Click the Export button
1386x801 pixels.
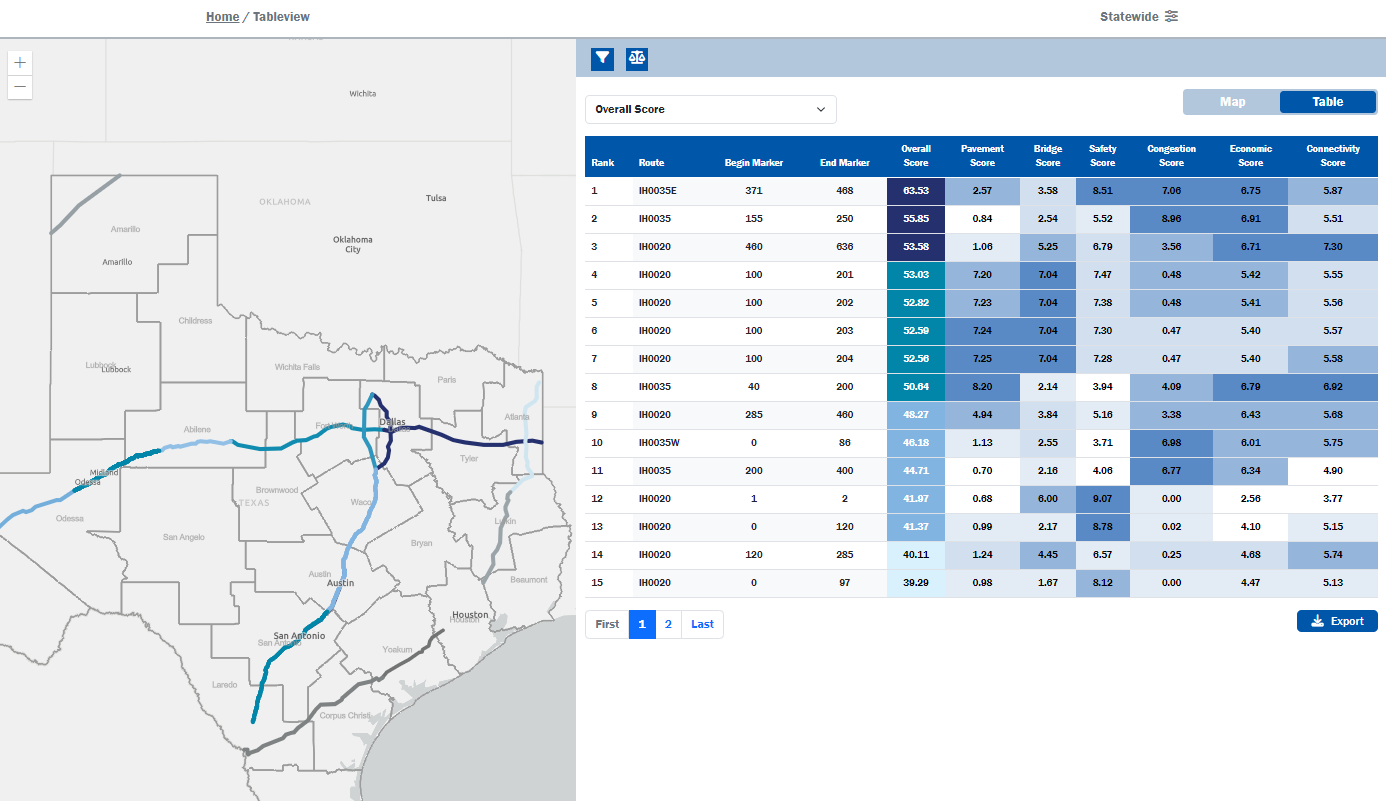(1337, 620)
